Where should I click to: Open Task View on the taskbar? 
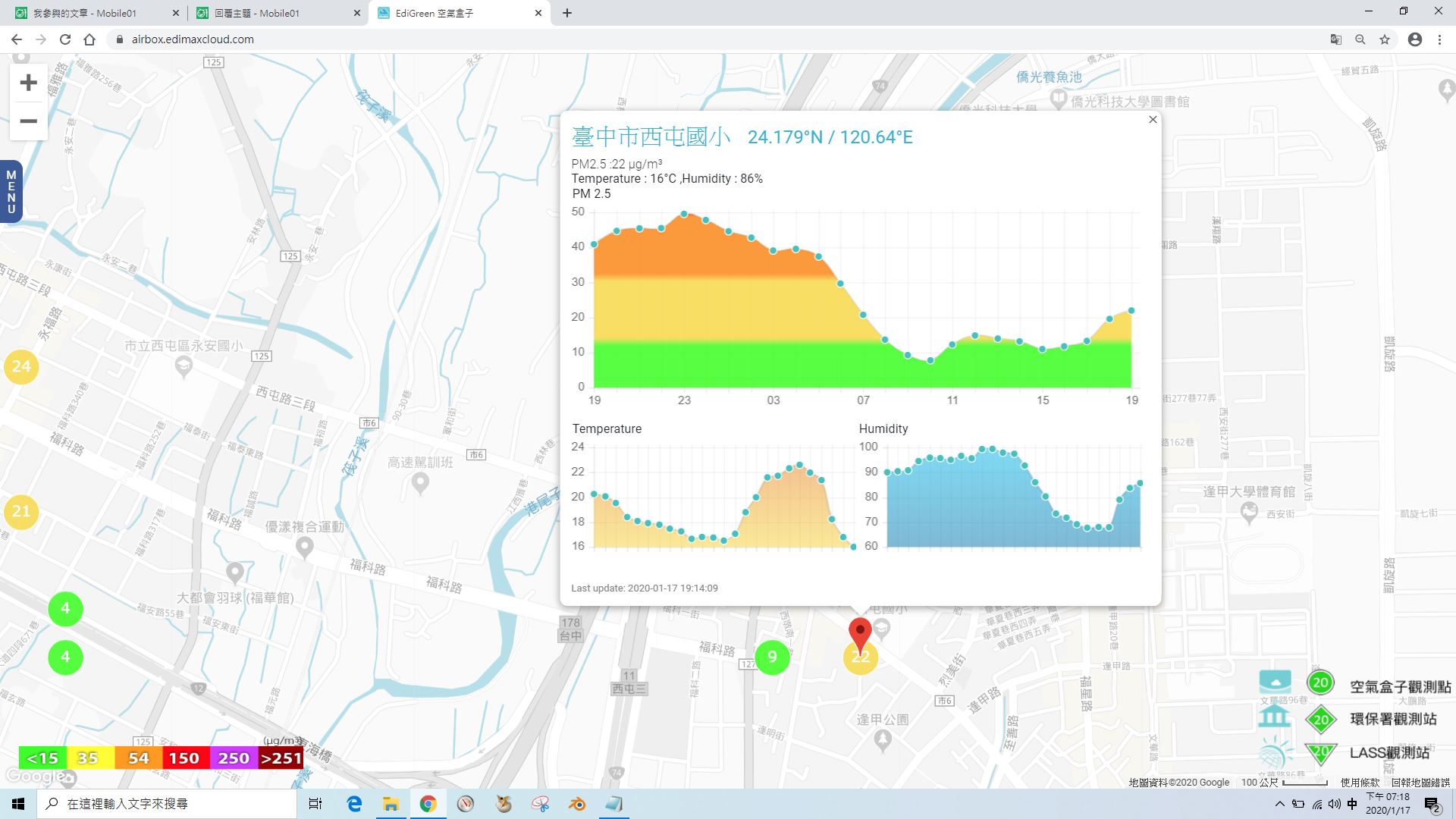[x=315, y=804]
